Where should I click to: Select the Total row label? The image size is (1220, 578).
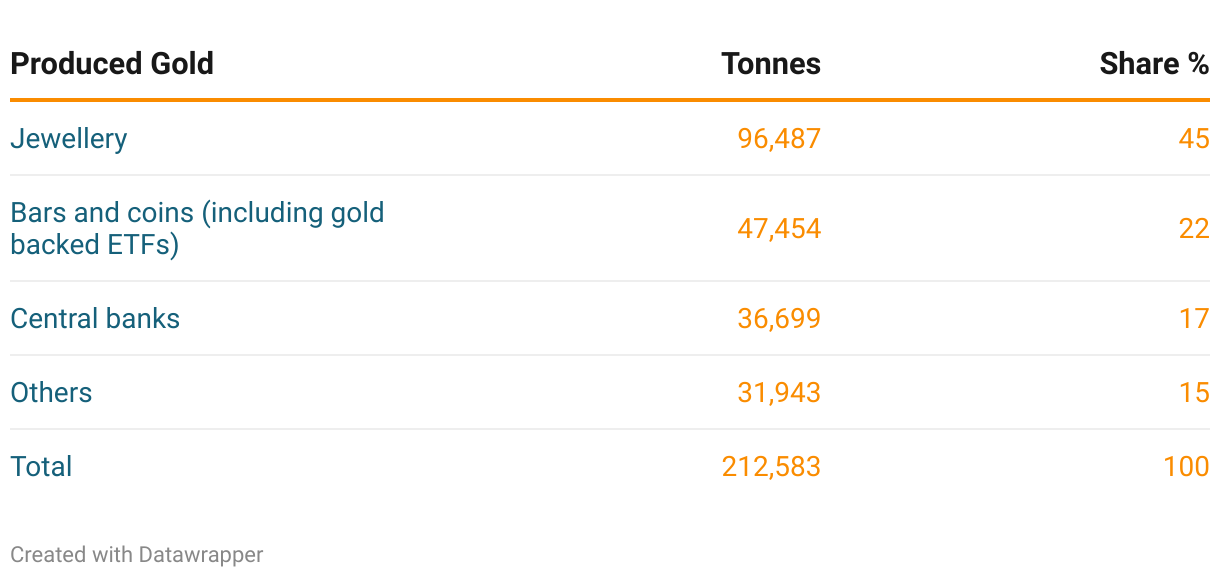(41, 466)
